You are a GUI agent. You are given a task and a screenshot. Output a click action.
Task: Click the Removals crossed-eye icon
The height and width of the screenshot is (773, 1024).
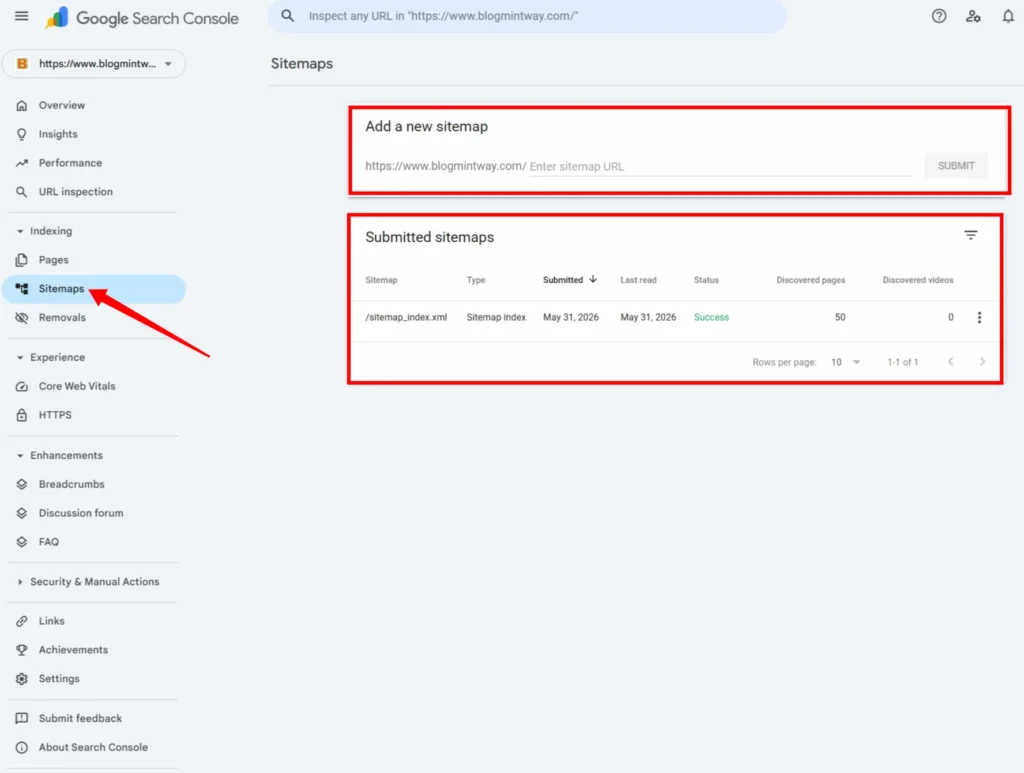pyautogui.click(x=22, y=317)
